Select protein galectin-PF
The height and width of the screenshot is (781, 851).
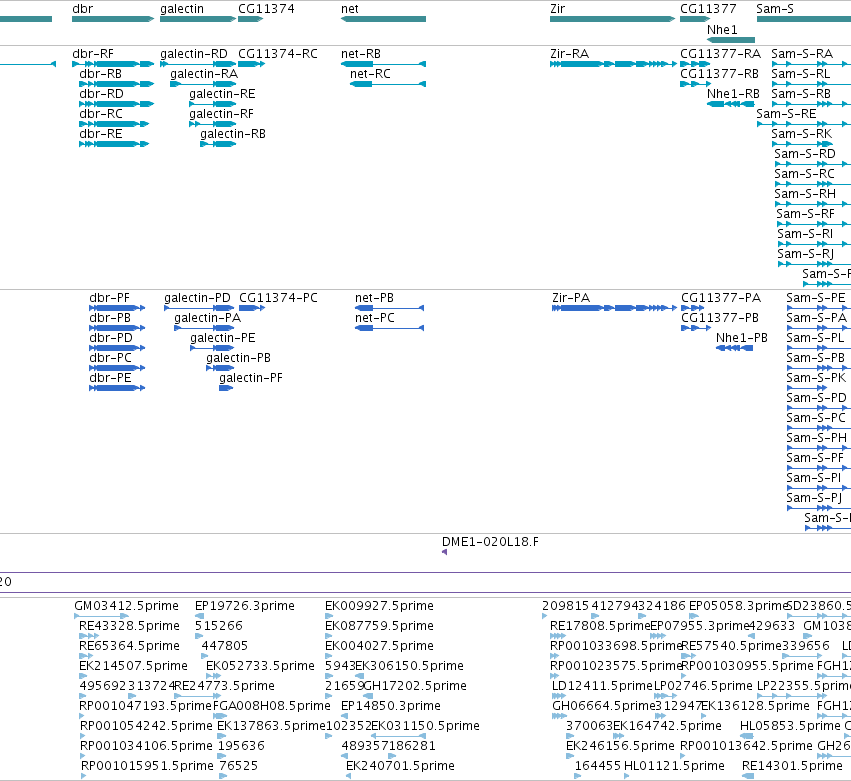point(251,378)
